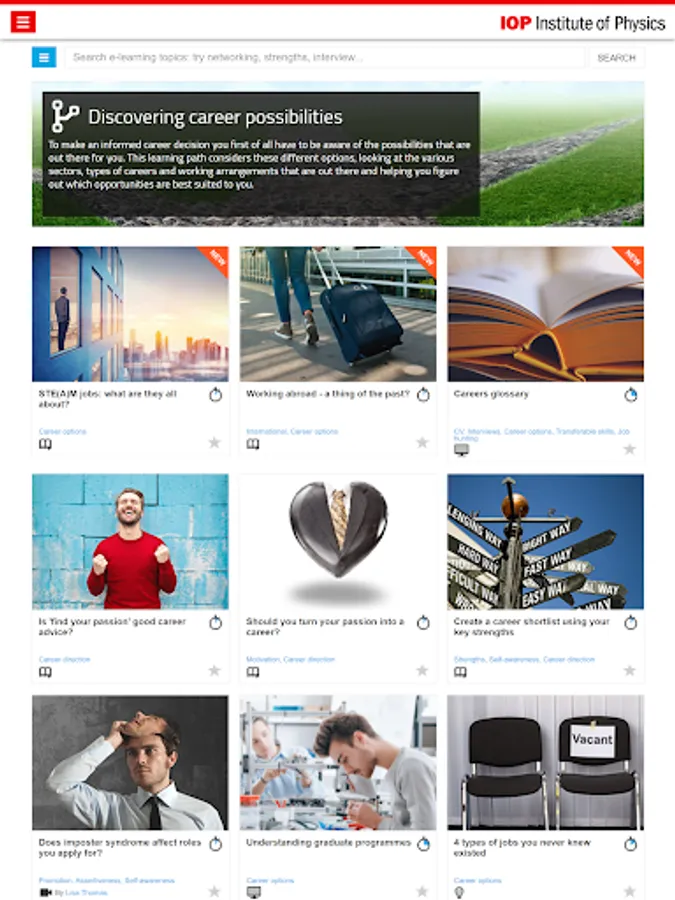Click progress circle on 'Create a career shortlist'
The image size is (675, 900).
click(x=630, y=622)
